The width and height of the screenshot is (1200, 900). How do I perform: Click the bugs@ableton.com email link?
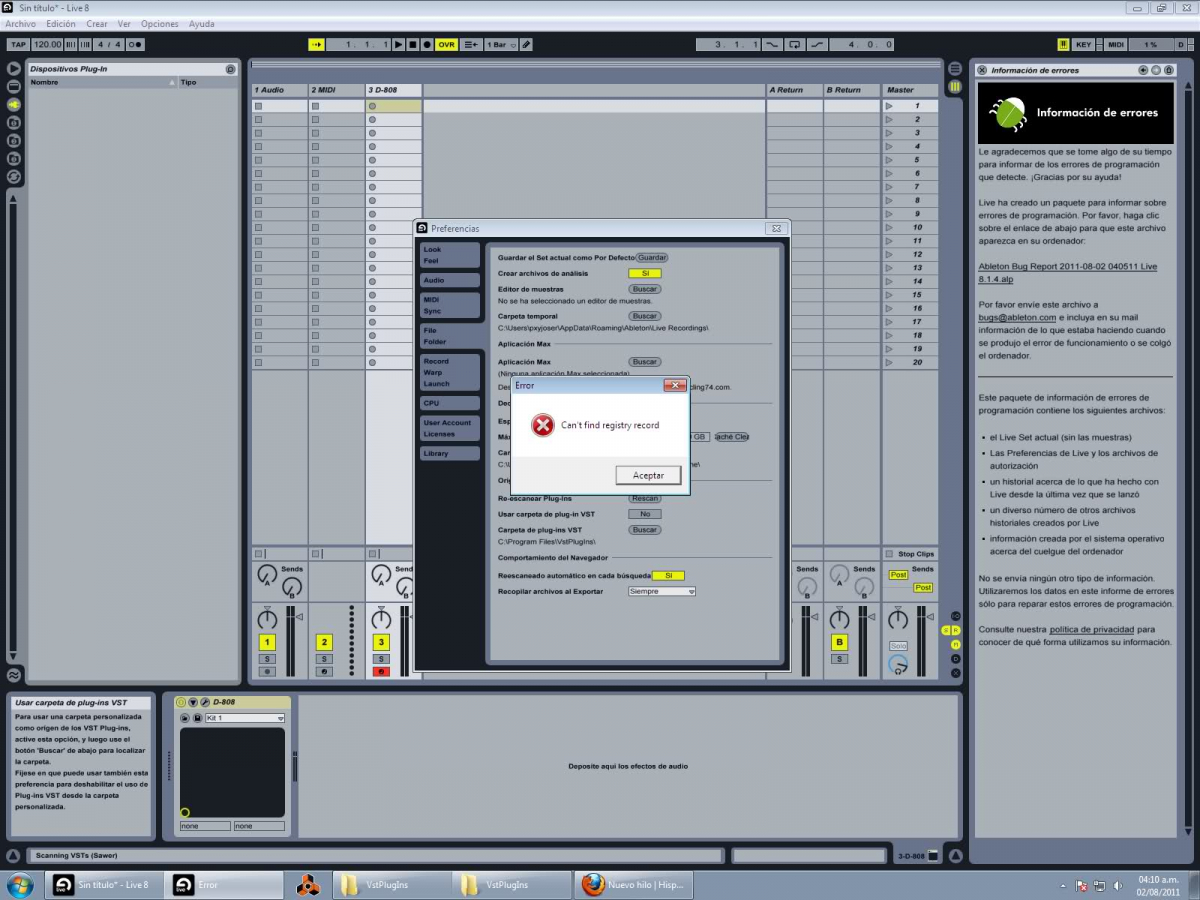(x=1017, y=317)
